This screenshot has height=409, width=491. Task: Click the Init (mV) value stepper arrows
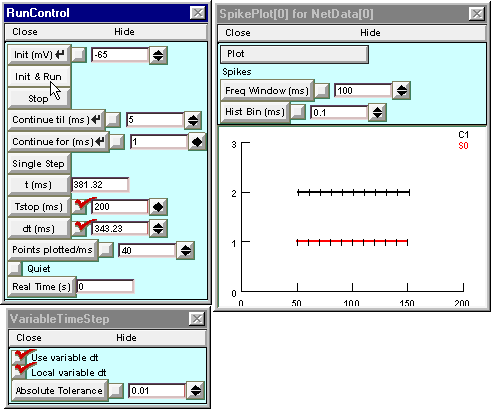(x=158, y=55)
